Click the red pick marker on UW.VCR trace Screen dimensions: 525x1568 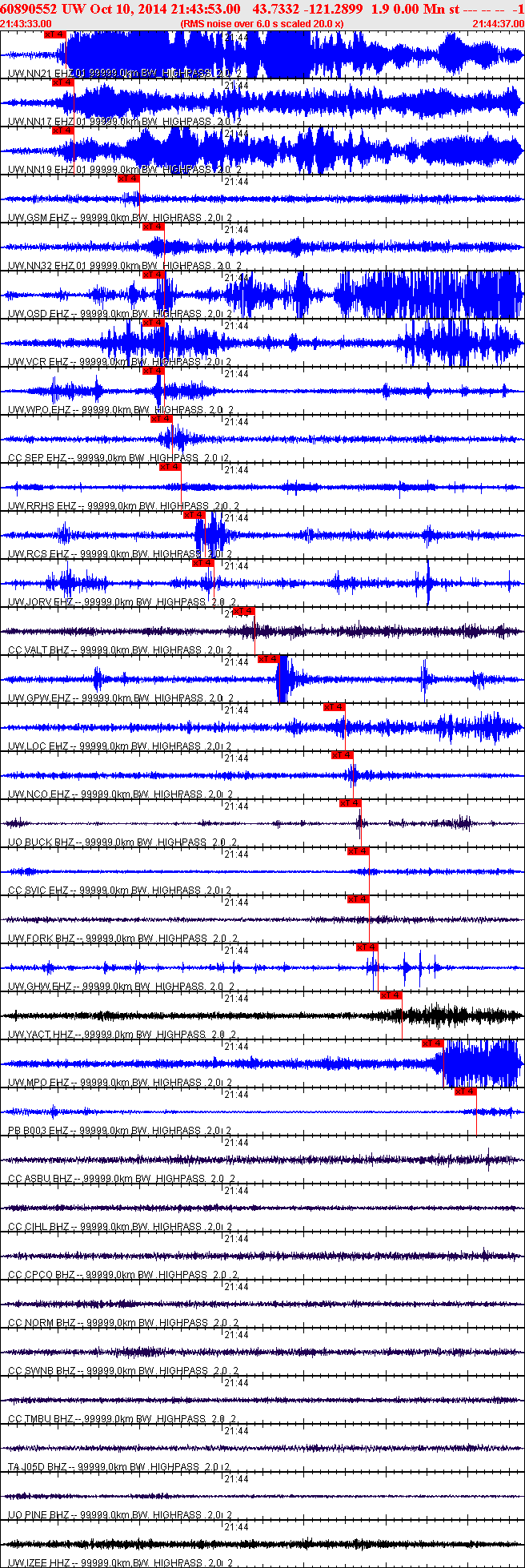[154, 323]
